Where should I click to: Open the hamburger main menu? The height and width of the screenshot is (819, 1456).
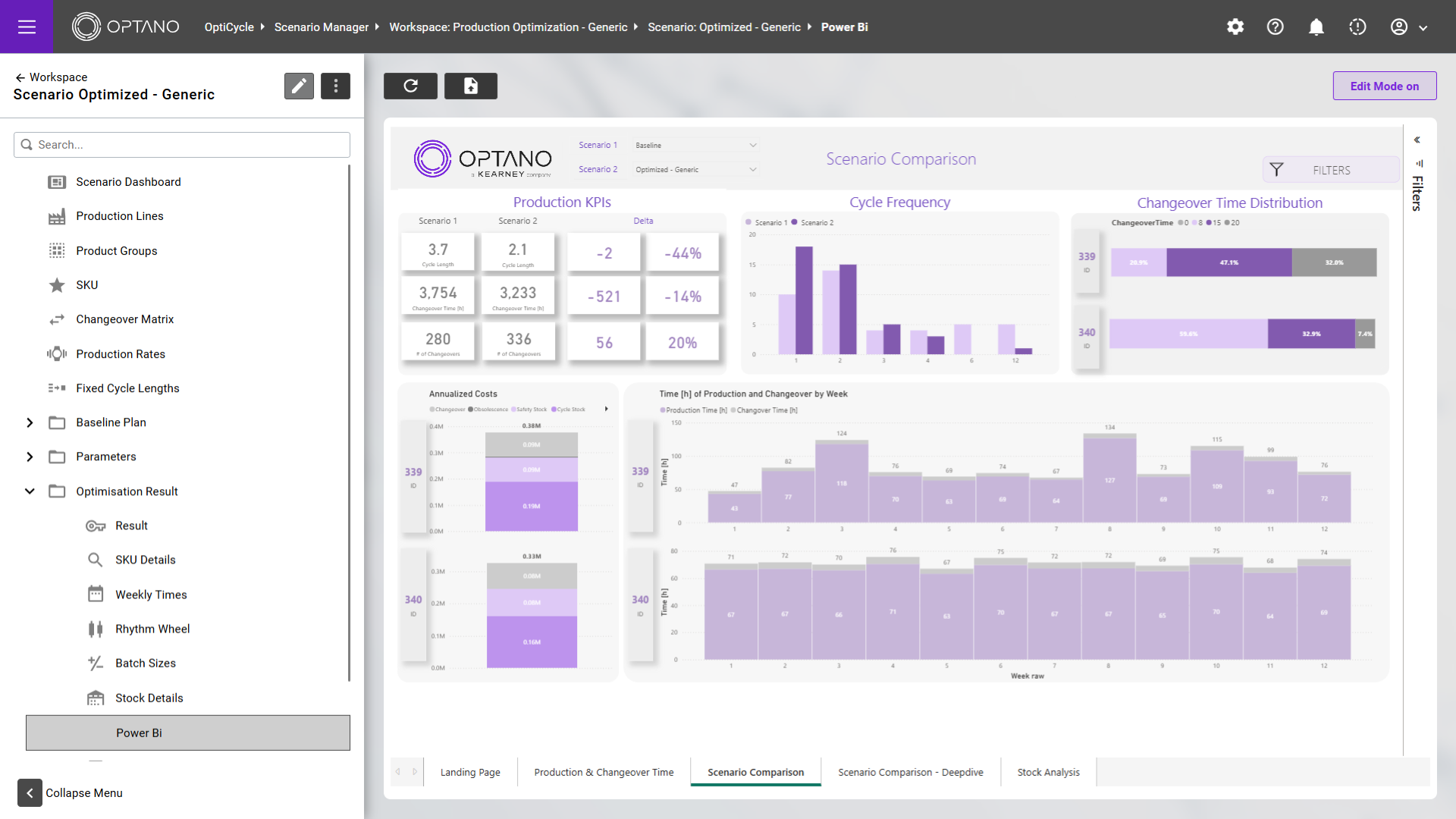27,27
